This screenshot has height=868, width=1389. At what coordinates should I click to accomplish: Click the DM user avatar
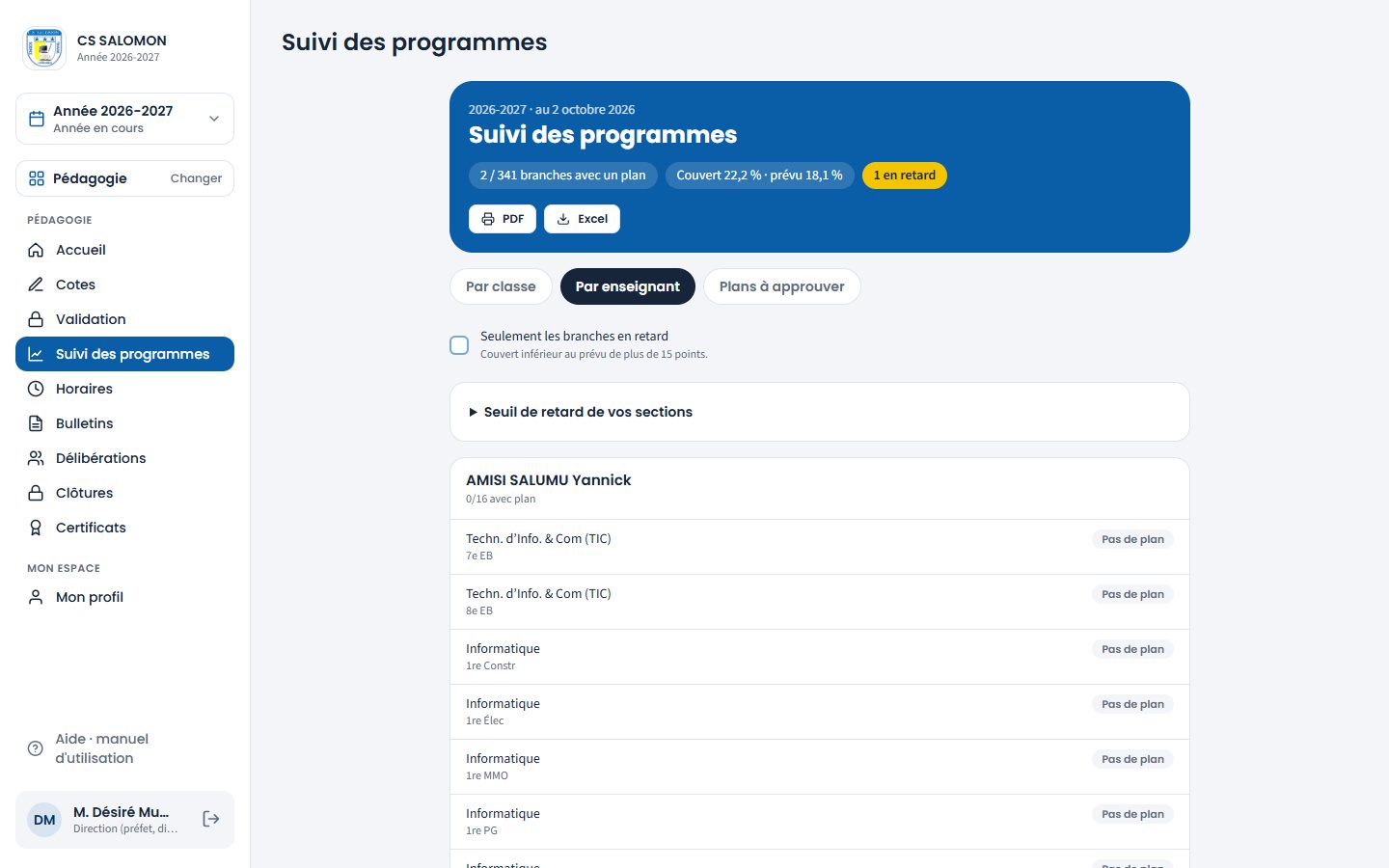pos(44,820)
